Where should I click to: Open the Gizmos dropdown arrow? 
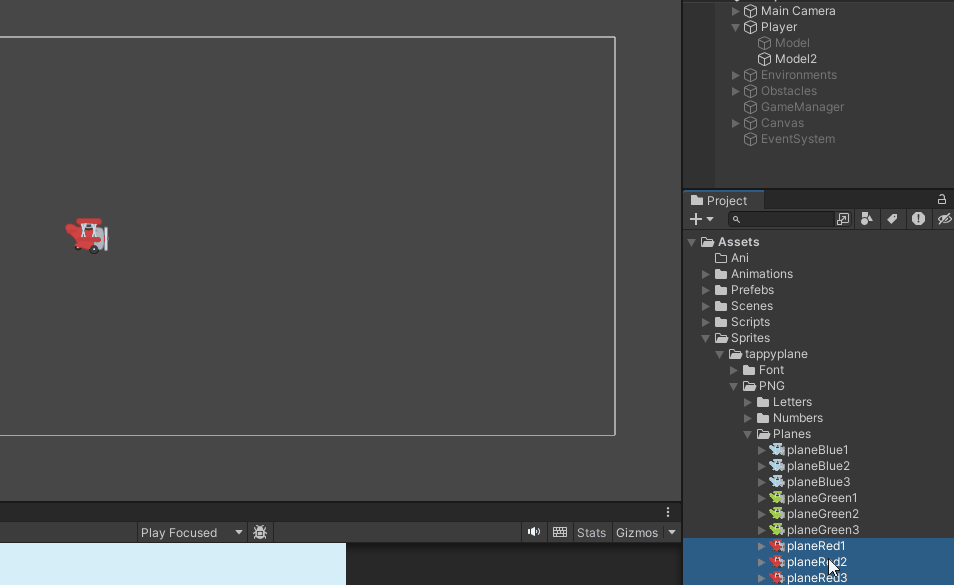tap(672, 533)
